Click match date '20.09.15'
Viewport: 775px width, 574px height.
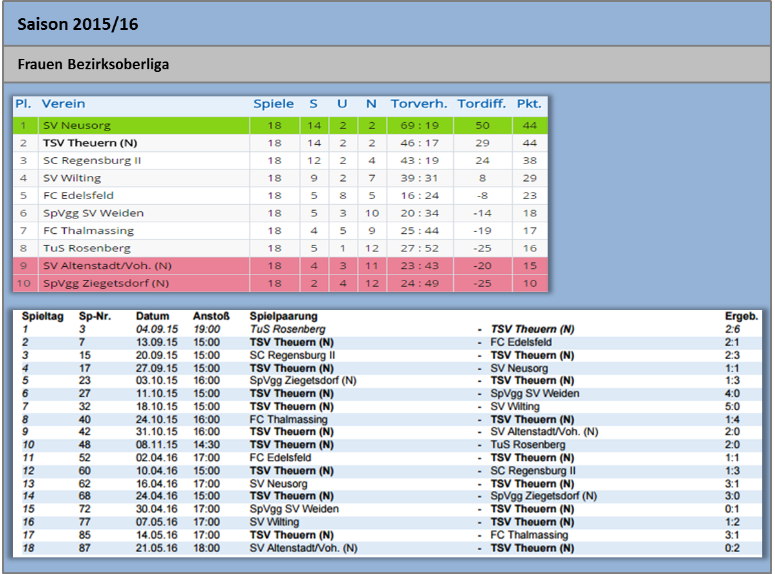[x=157, y=355]
